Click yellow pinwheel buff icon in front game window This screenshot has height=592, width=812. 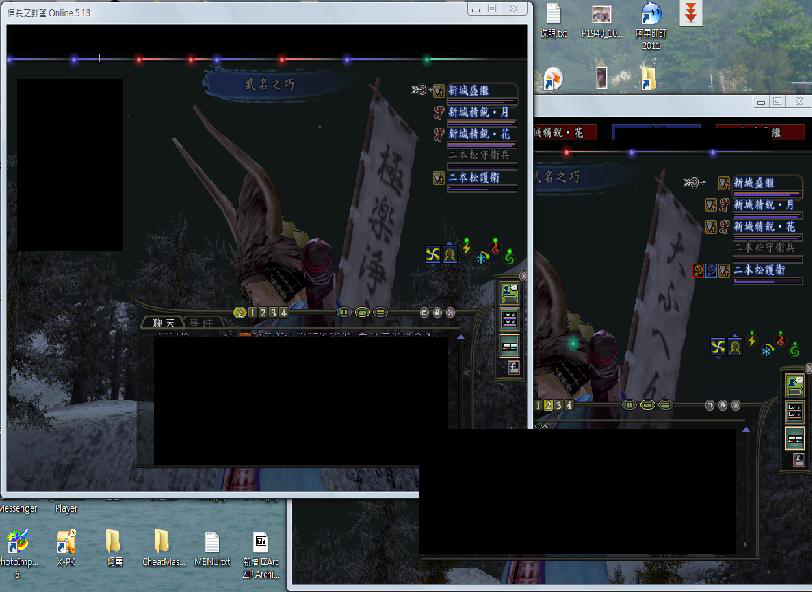[x=432, y=254]
